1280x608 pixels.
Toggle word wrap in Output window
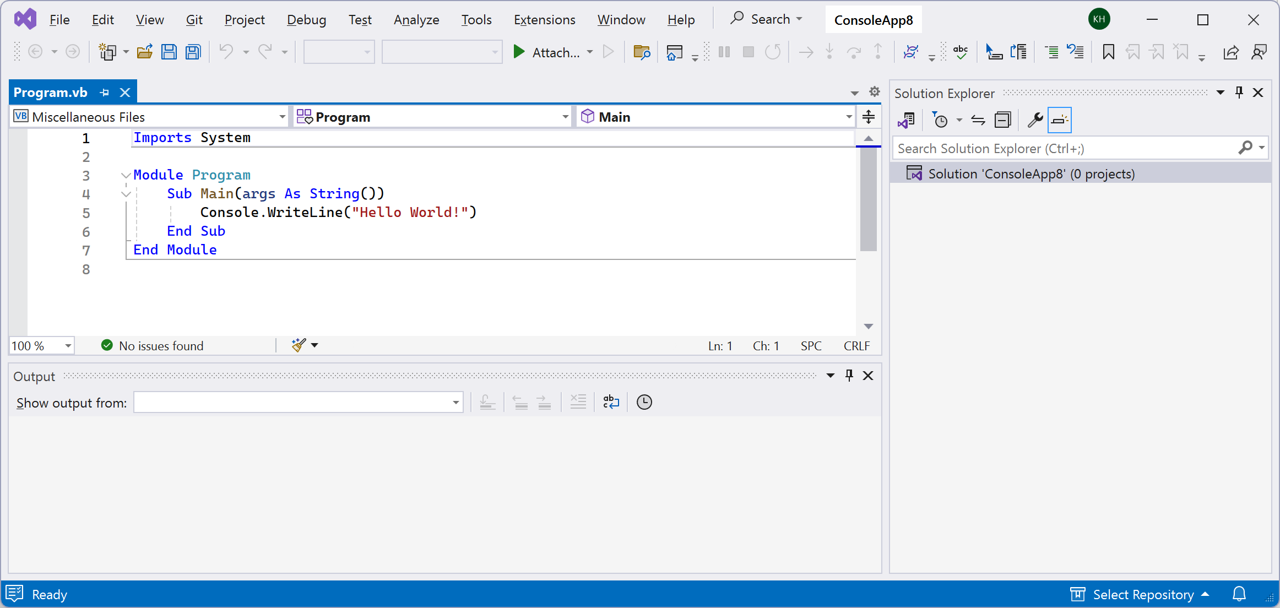[611, 402]
